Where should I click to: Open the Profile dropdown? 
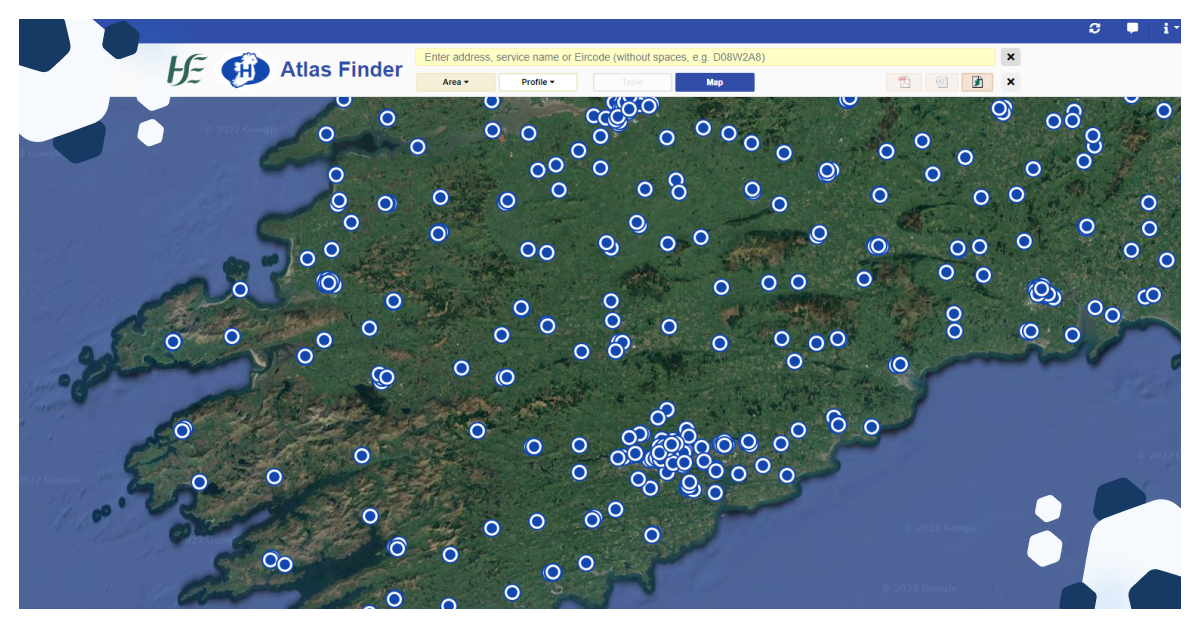(x=538, y=82)
